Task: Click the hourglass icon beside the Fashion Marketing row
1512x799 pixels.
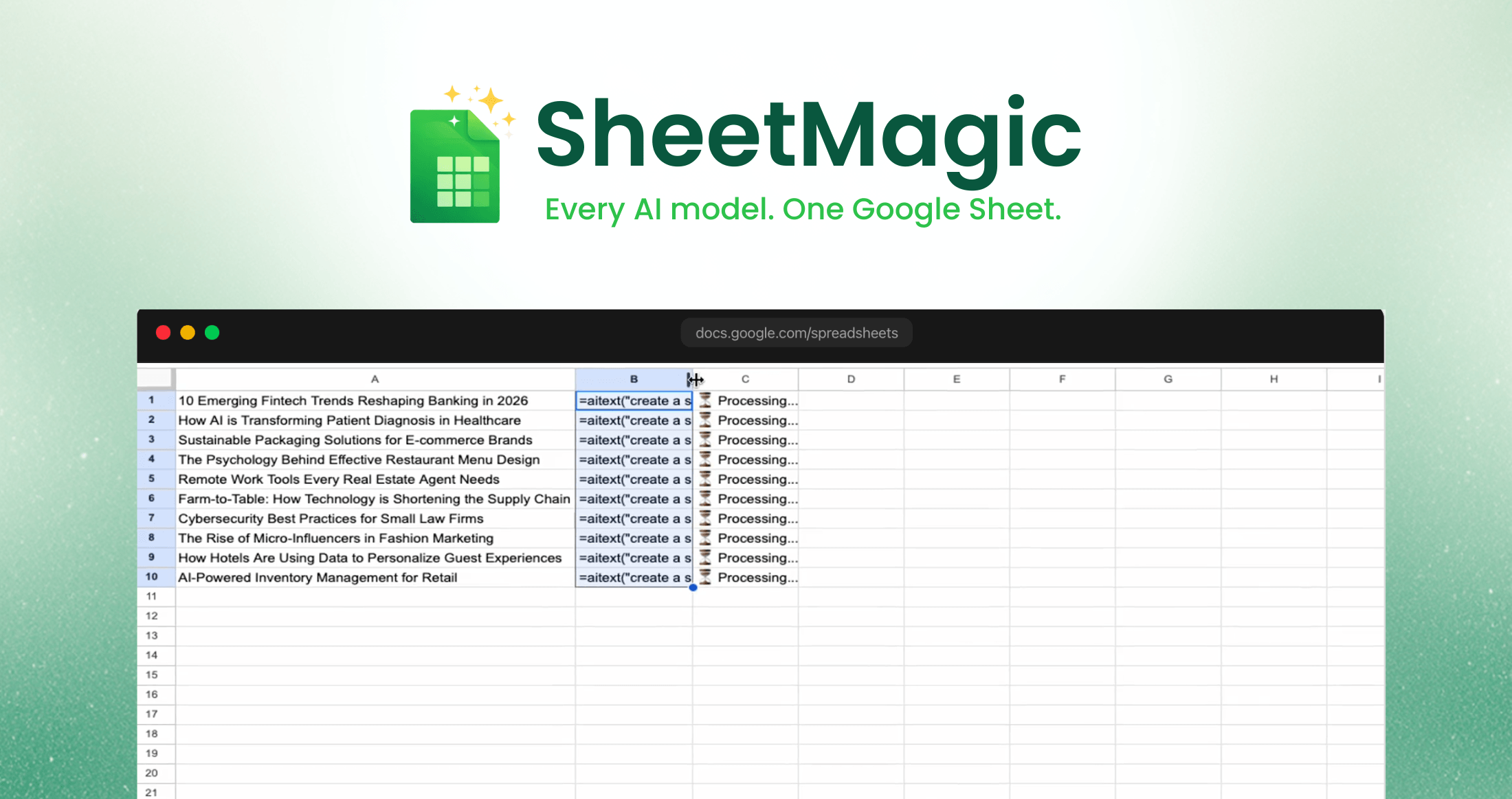Action: point(704,538)
